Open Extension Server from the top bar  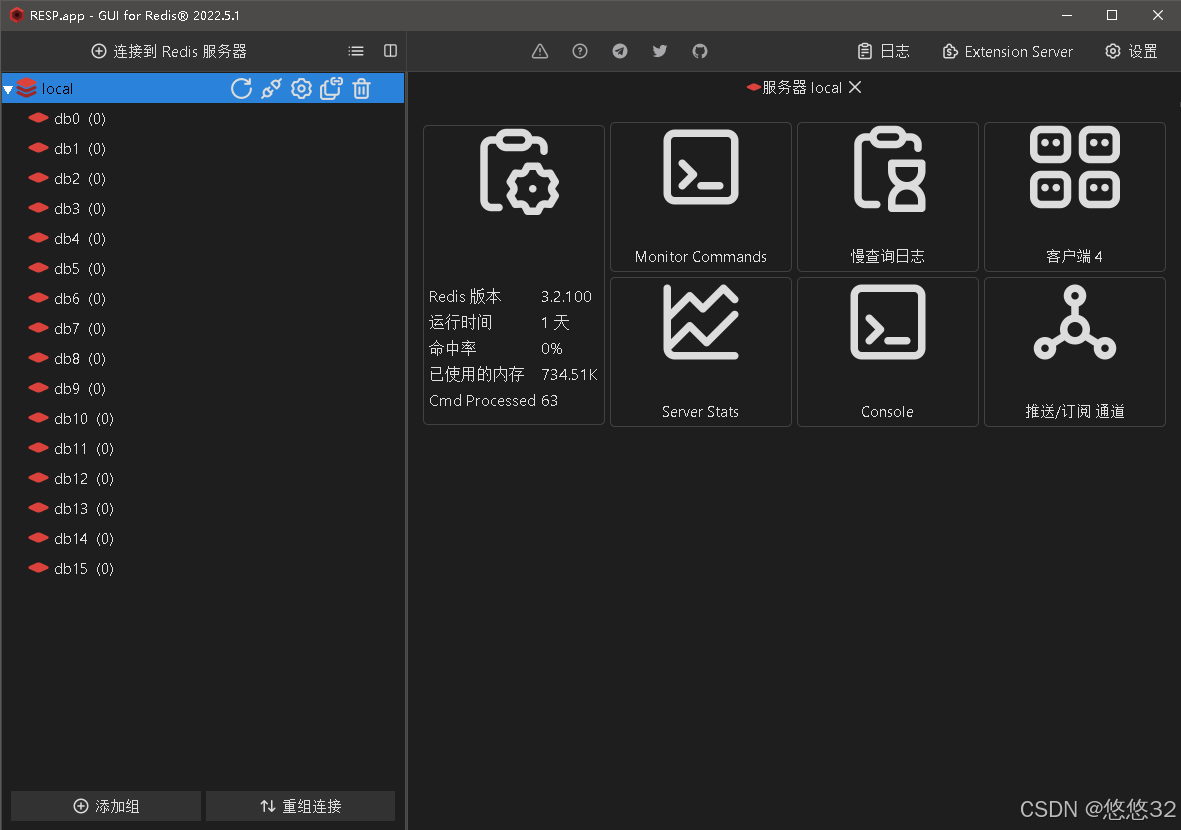point(1007,51)
